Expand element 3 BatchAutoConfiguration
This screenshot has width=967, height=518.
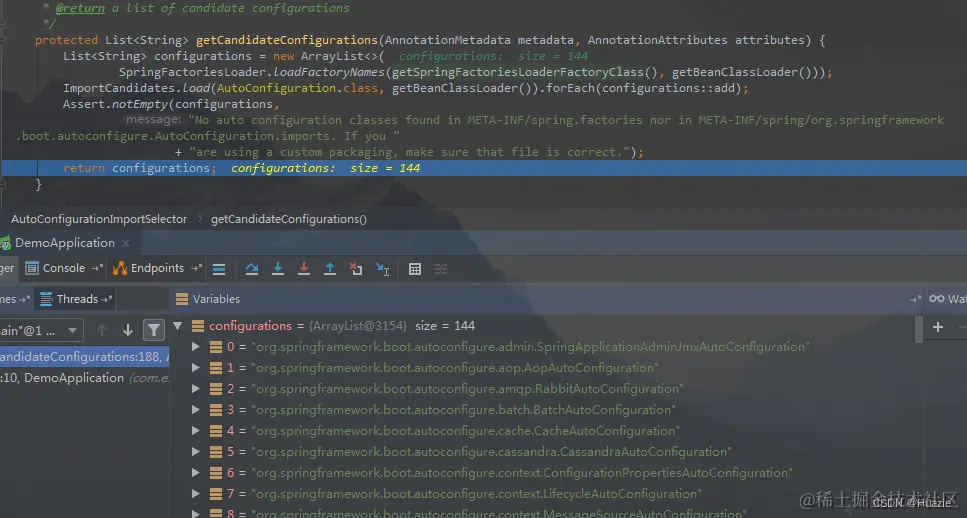[x=195, y=410]
